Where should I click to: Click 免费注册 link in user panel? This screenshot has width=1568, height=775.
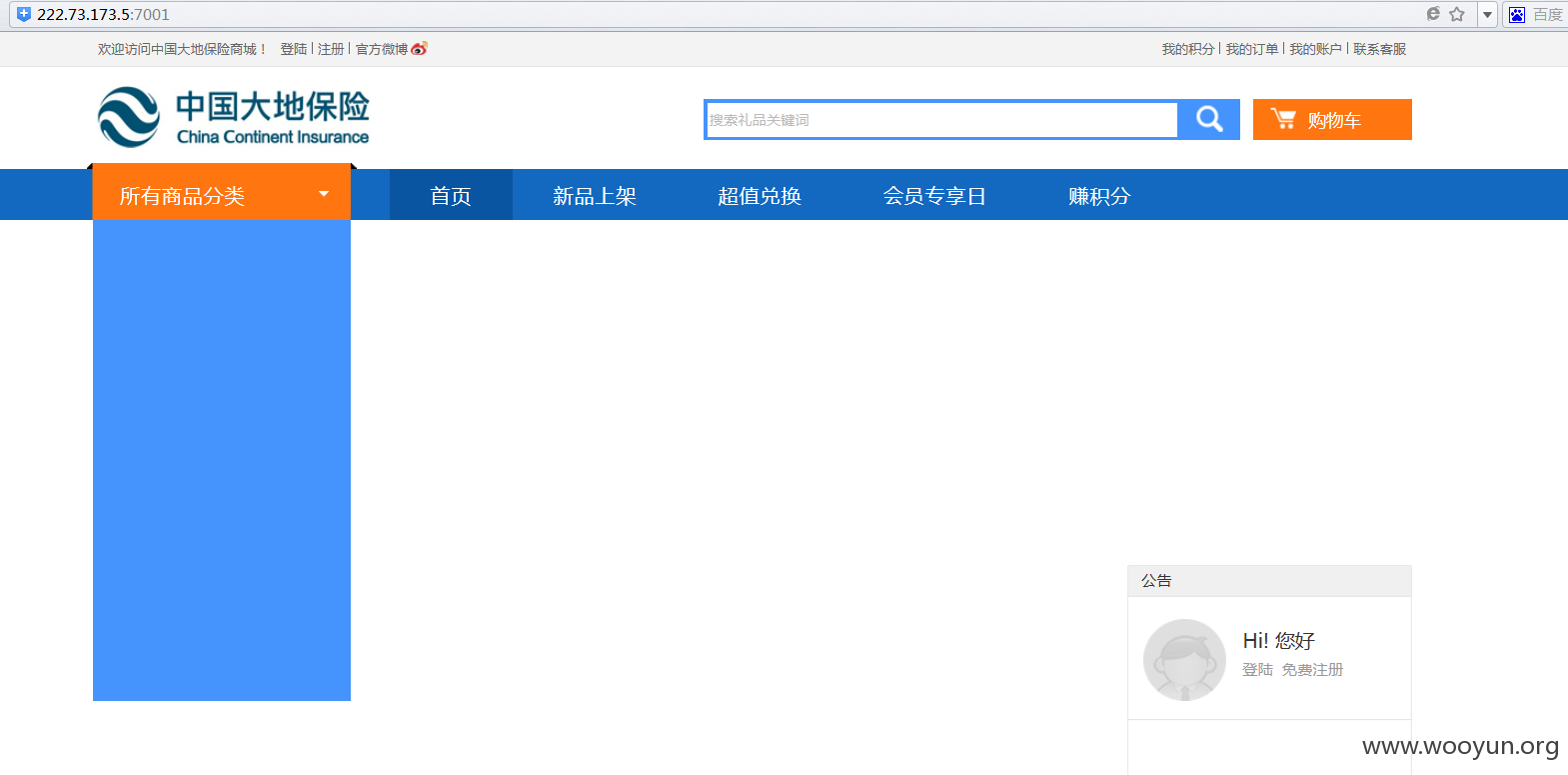point(1312,670)
